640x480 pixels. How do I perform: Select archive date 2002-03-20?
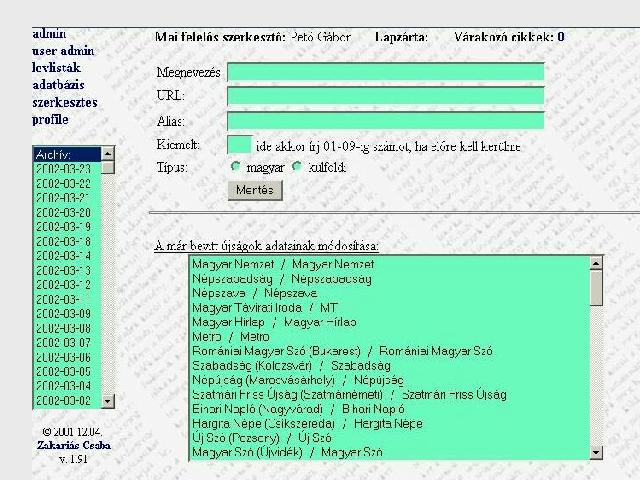pyautogui.click(x=67, y=213)
